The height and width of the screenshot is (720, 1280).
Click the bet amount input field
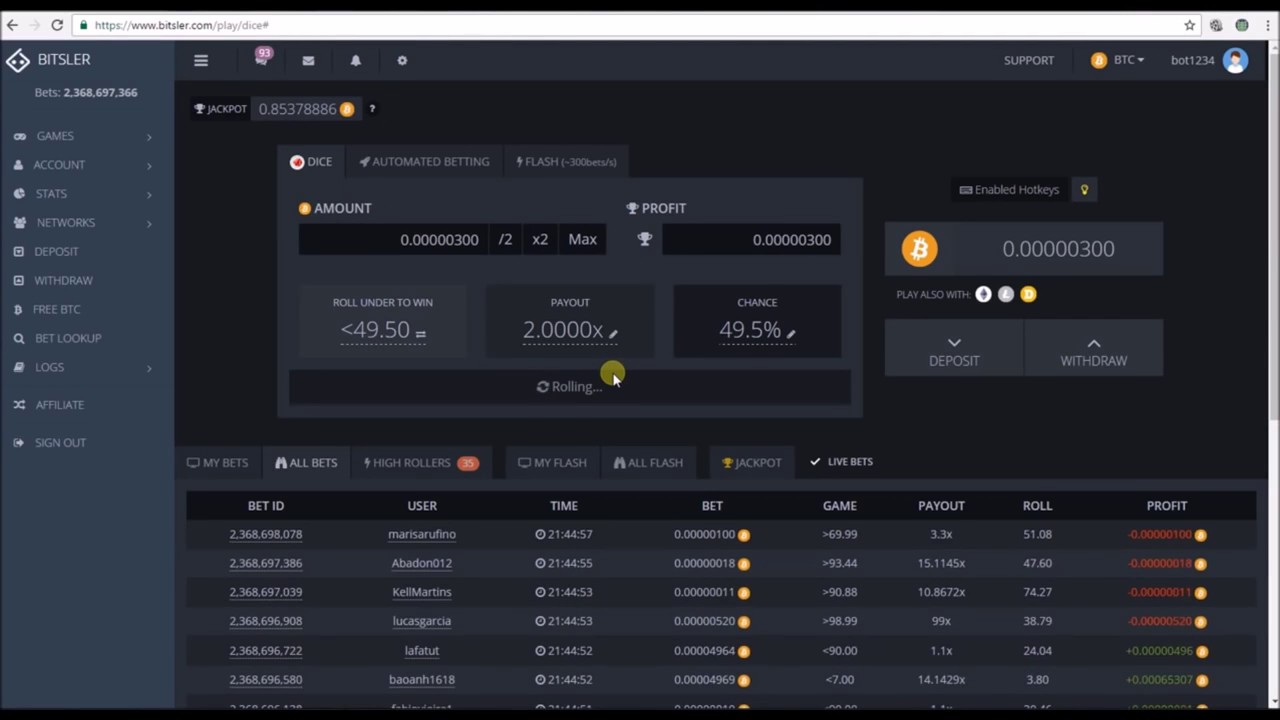click(393, 239)
